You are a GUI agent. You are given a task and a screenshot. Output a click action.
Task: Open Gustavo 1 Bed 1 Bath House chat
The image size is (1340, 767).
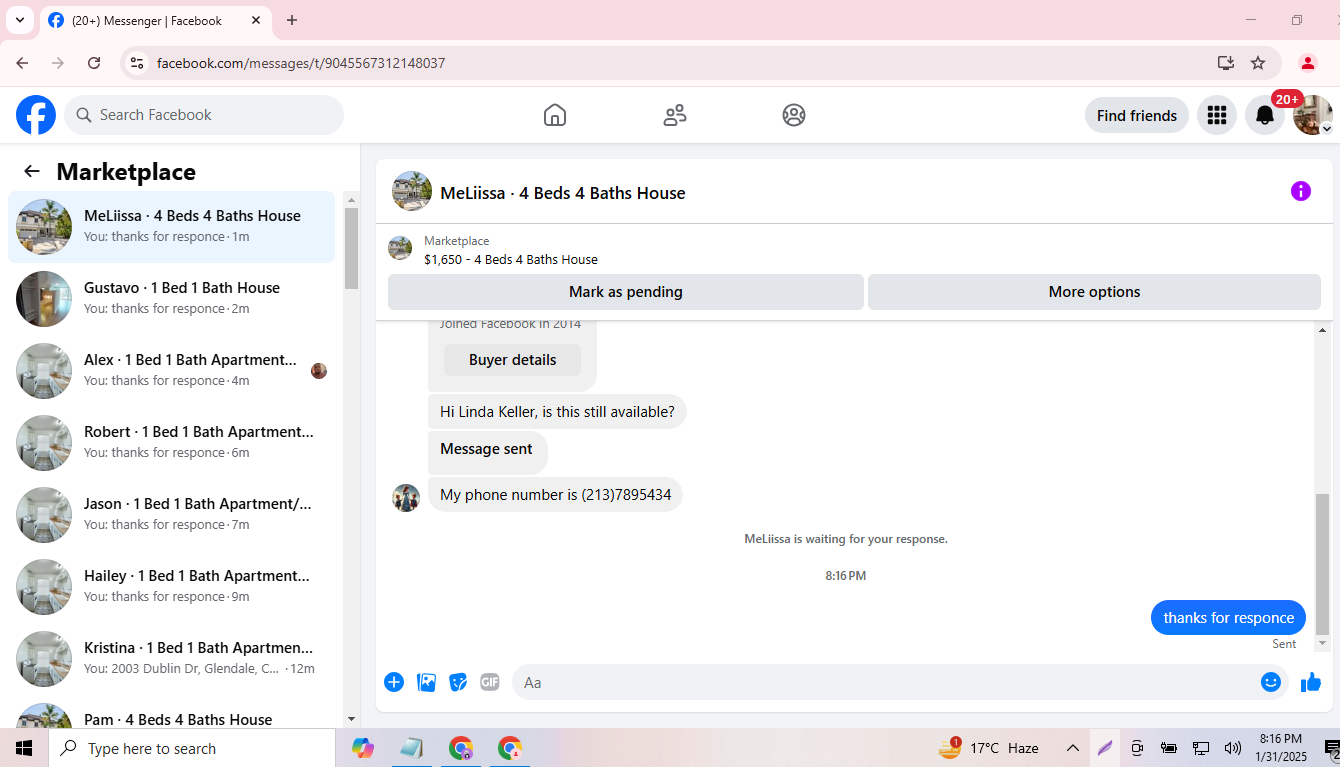171,299
